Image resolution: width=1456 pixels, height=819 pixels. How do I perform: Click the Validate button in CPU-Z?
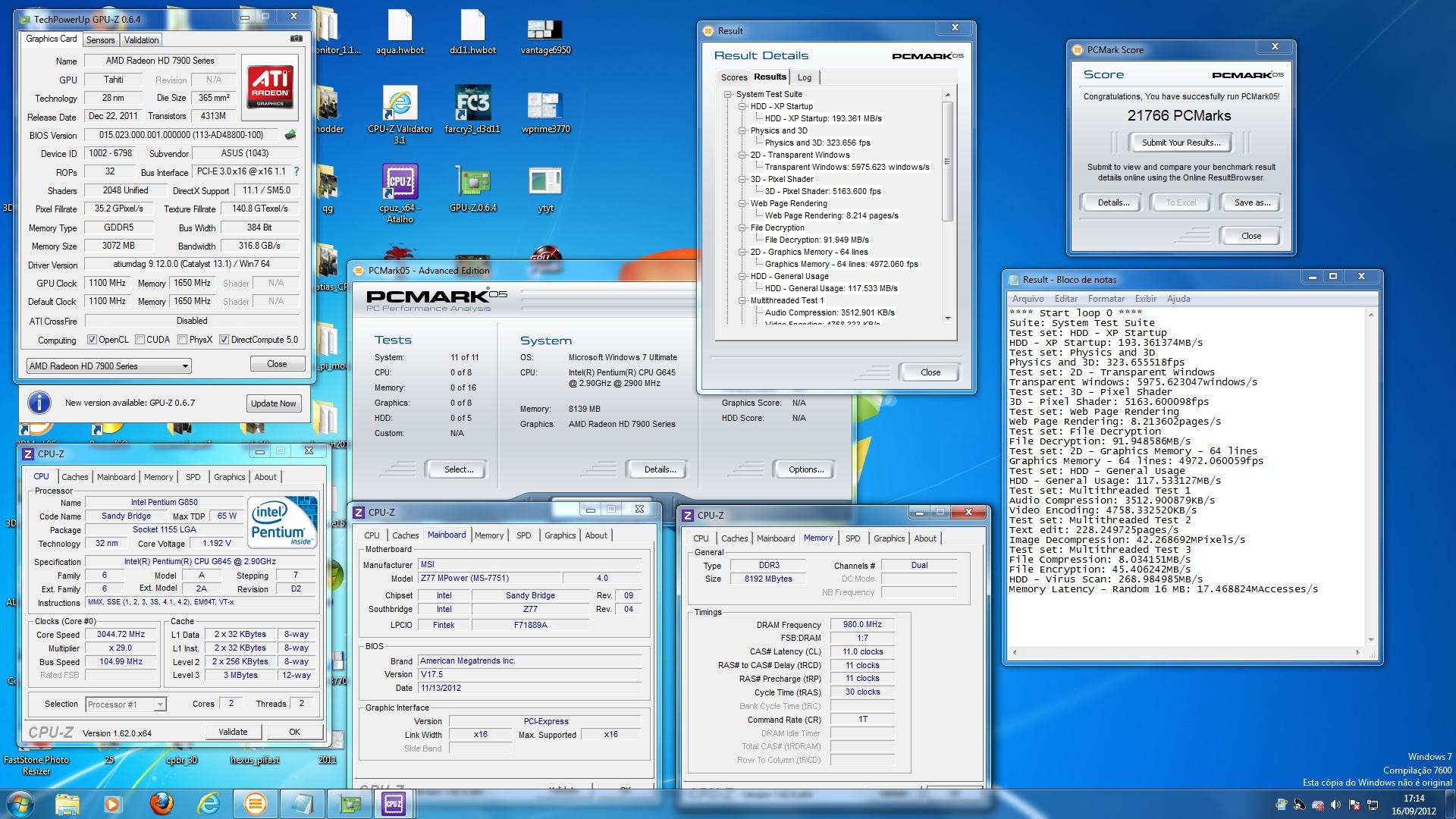233,732
